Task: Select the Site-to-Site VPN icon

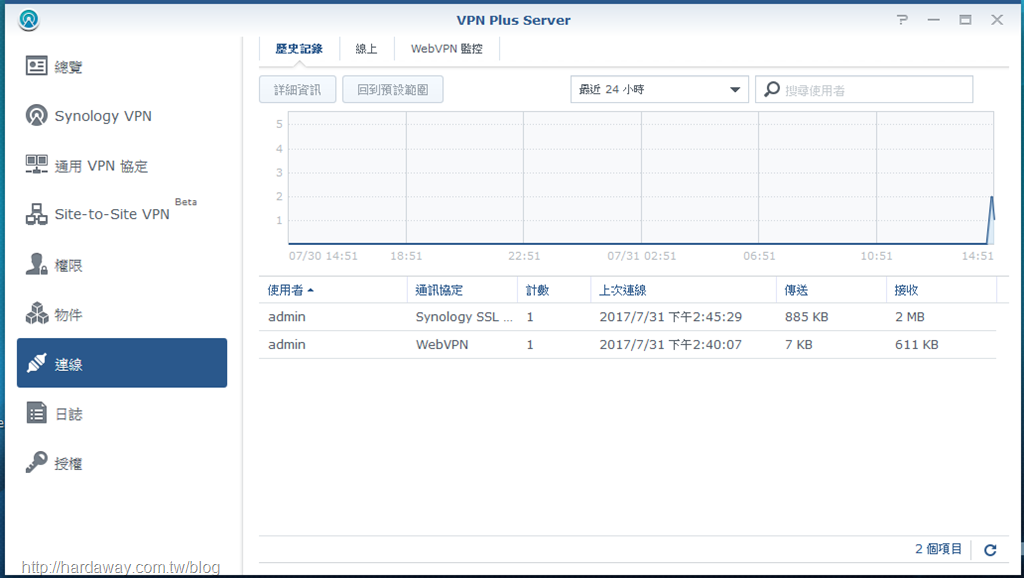Action: pos(37,214)
